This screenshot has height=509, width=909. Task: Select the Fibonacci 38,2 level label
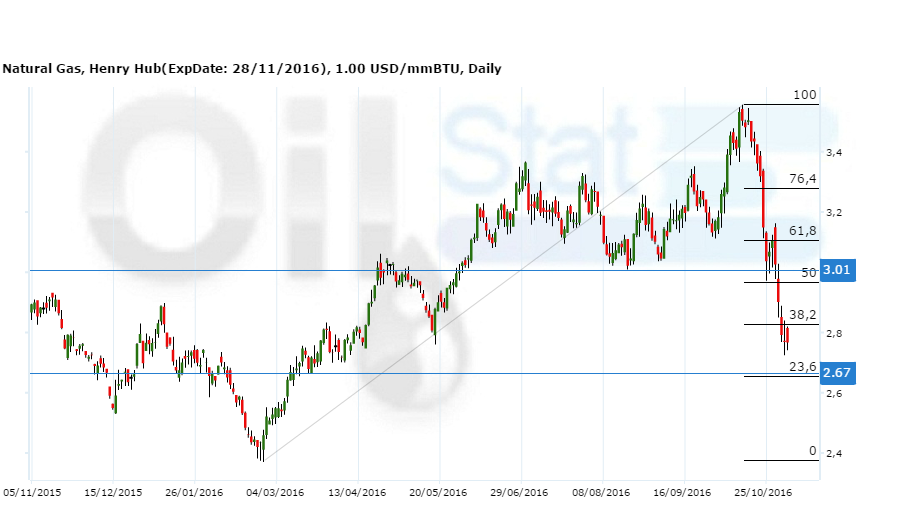803,314
